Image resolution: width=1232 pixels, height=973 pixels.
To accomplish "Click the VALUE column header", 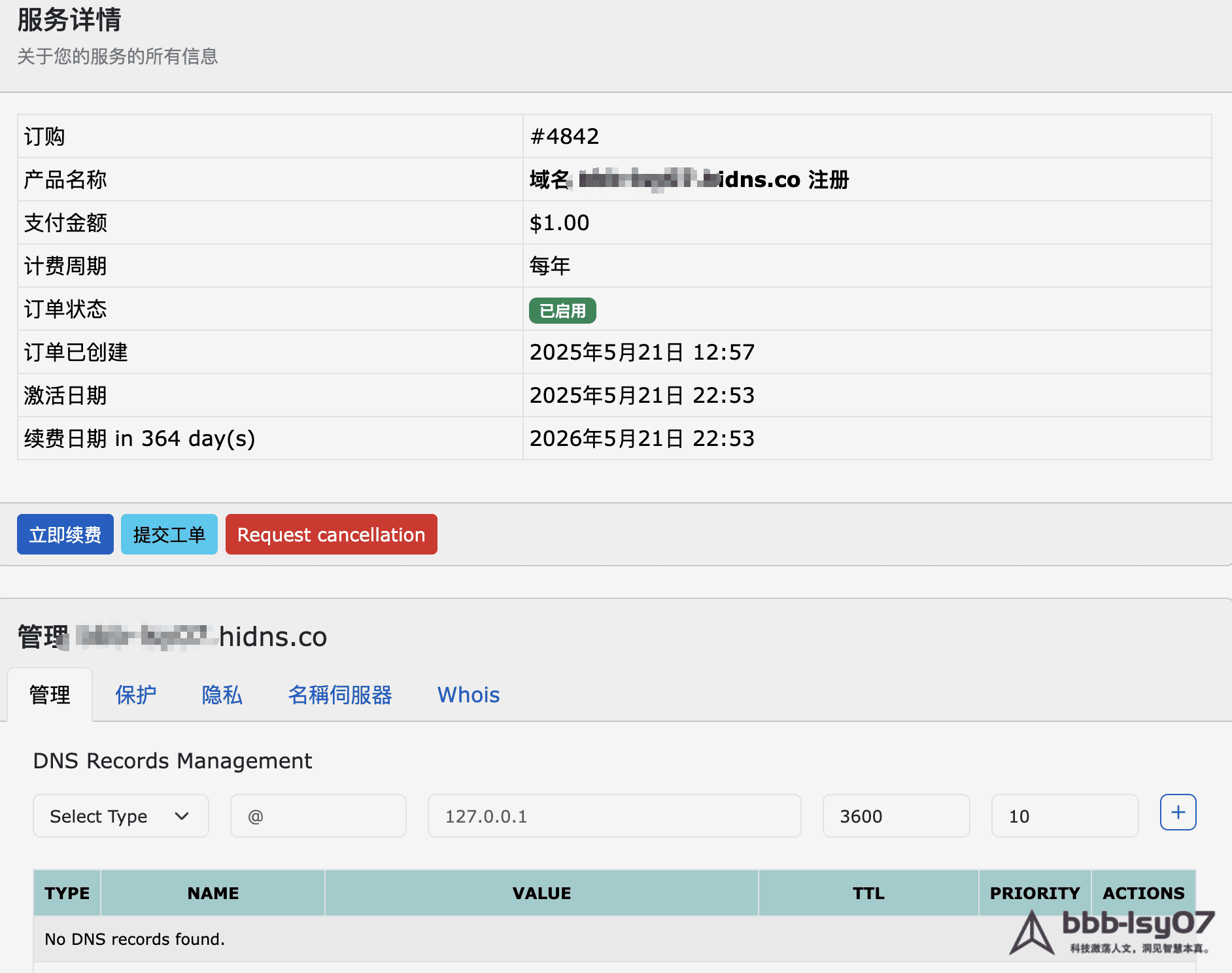I will click(x=541, y=893).
